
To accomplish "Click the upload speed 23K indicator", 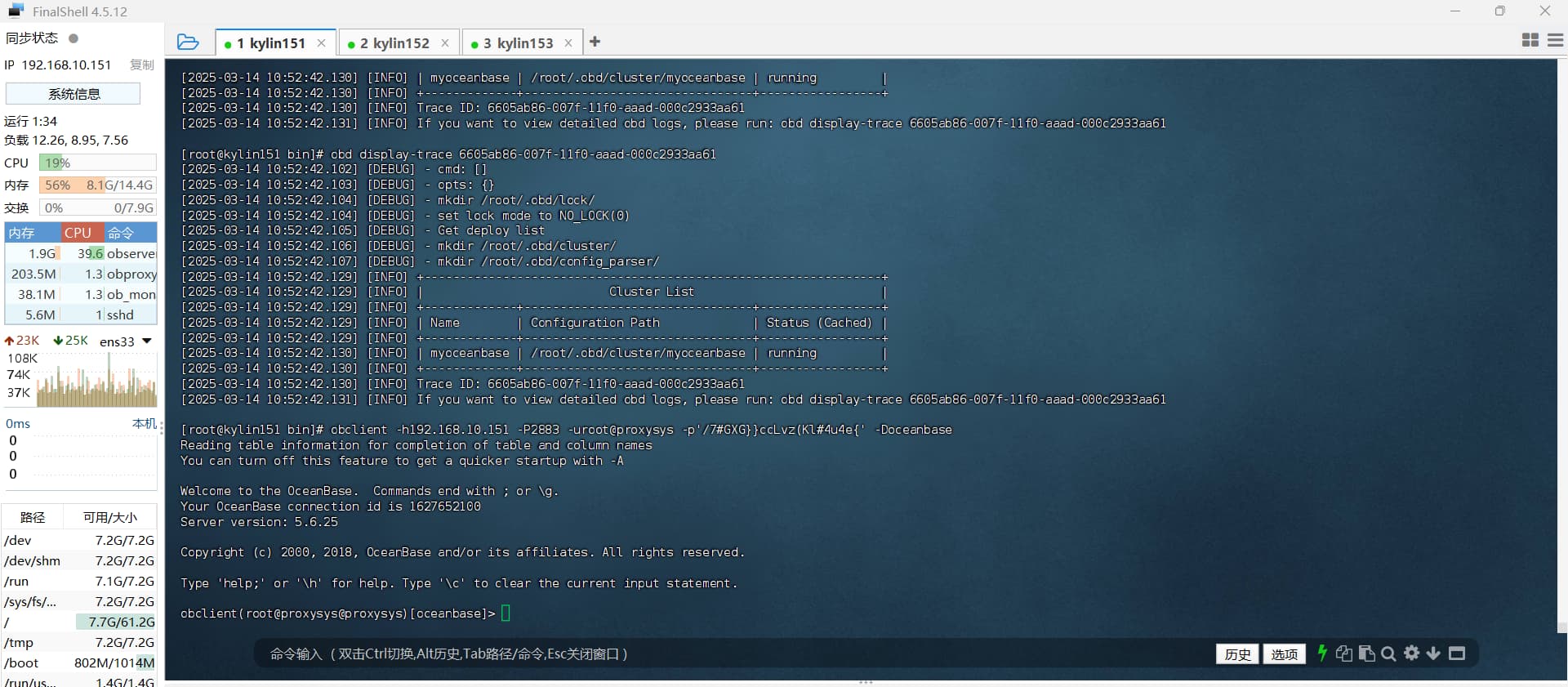I will (x=22, y=341).
